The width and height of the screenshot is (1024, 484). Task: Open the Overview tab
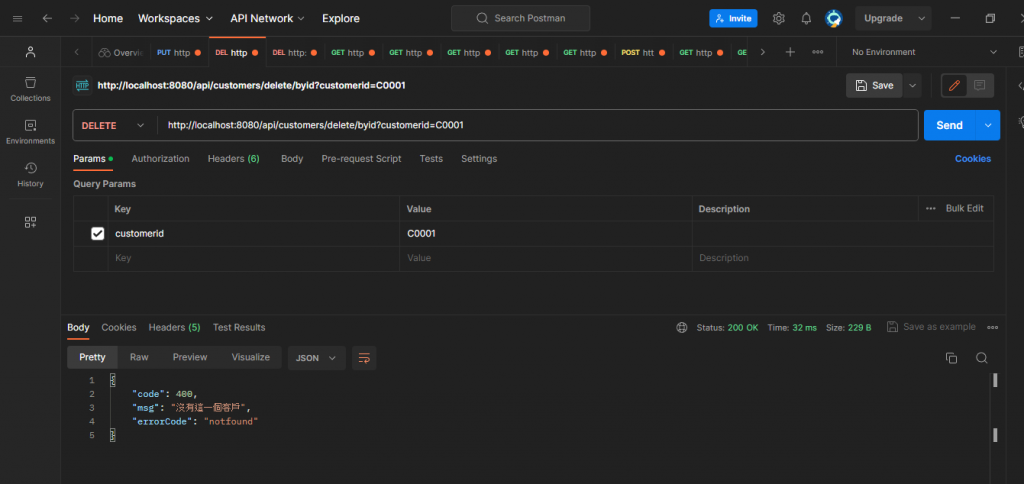[121, 52]
